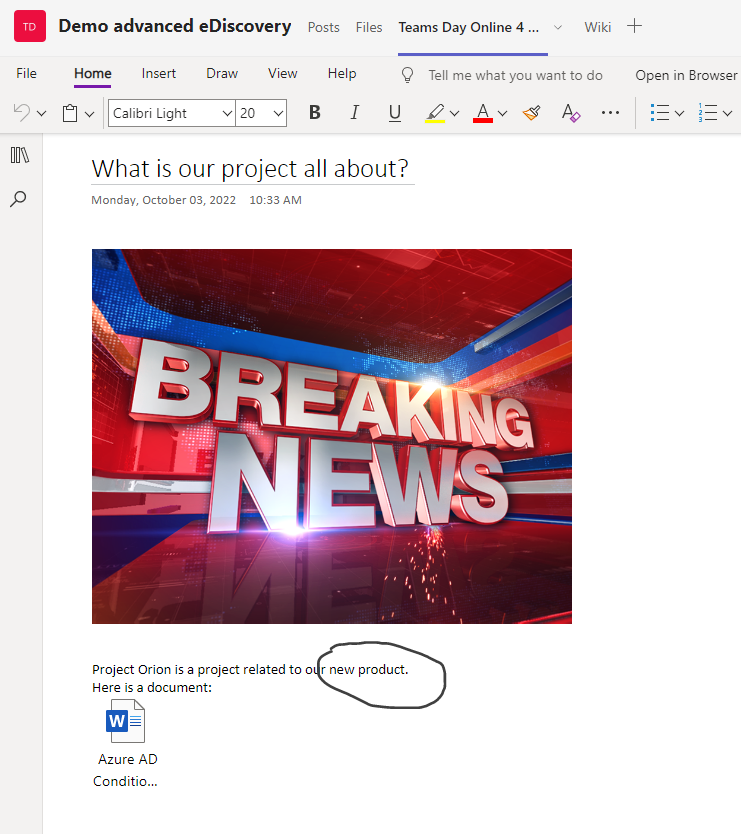
Task: Click the Undo arrow icon
Action: tap(22, 113)
